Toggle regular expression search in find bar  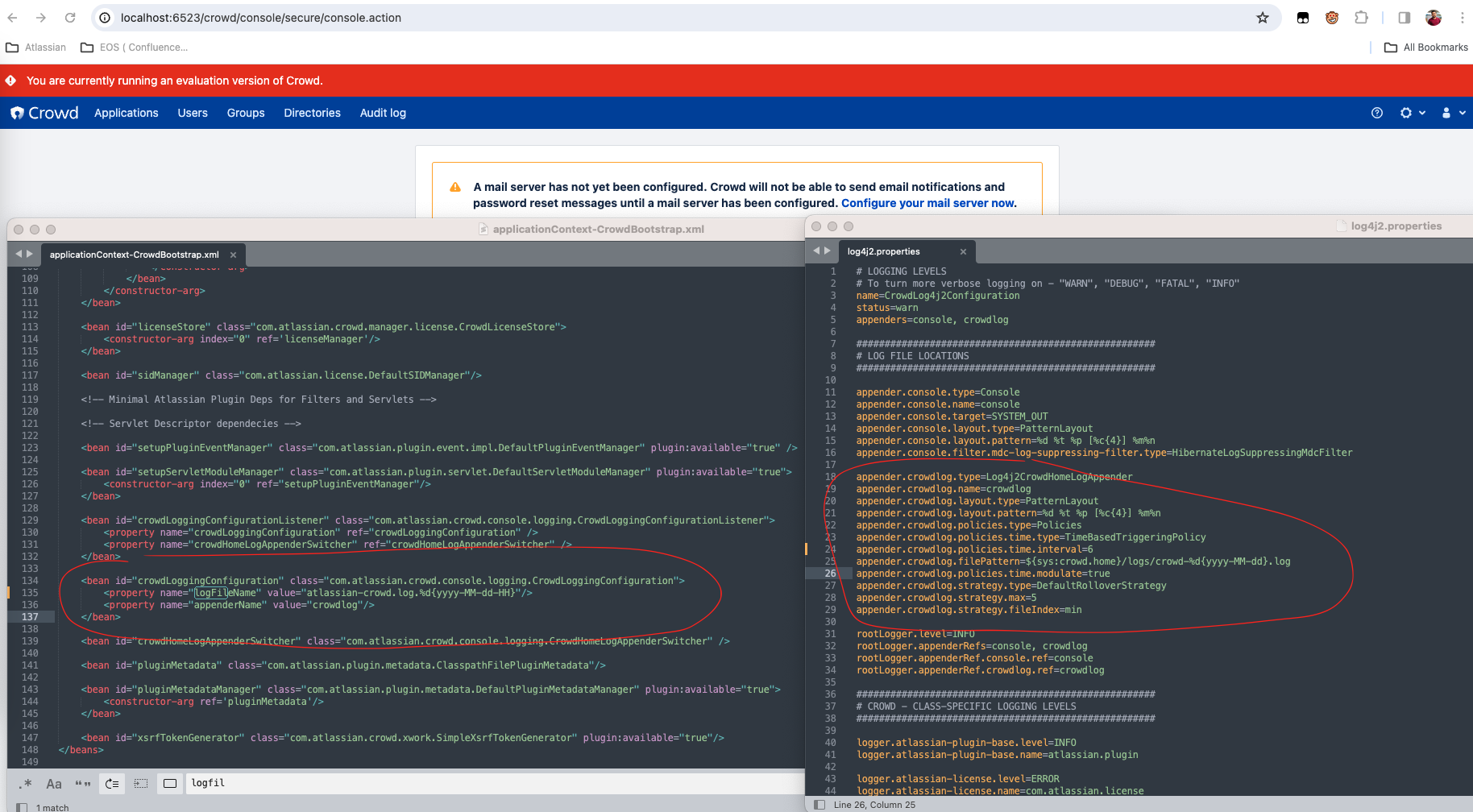click(26, 783)
